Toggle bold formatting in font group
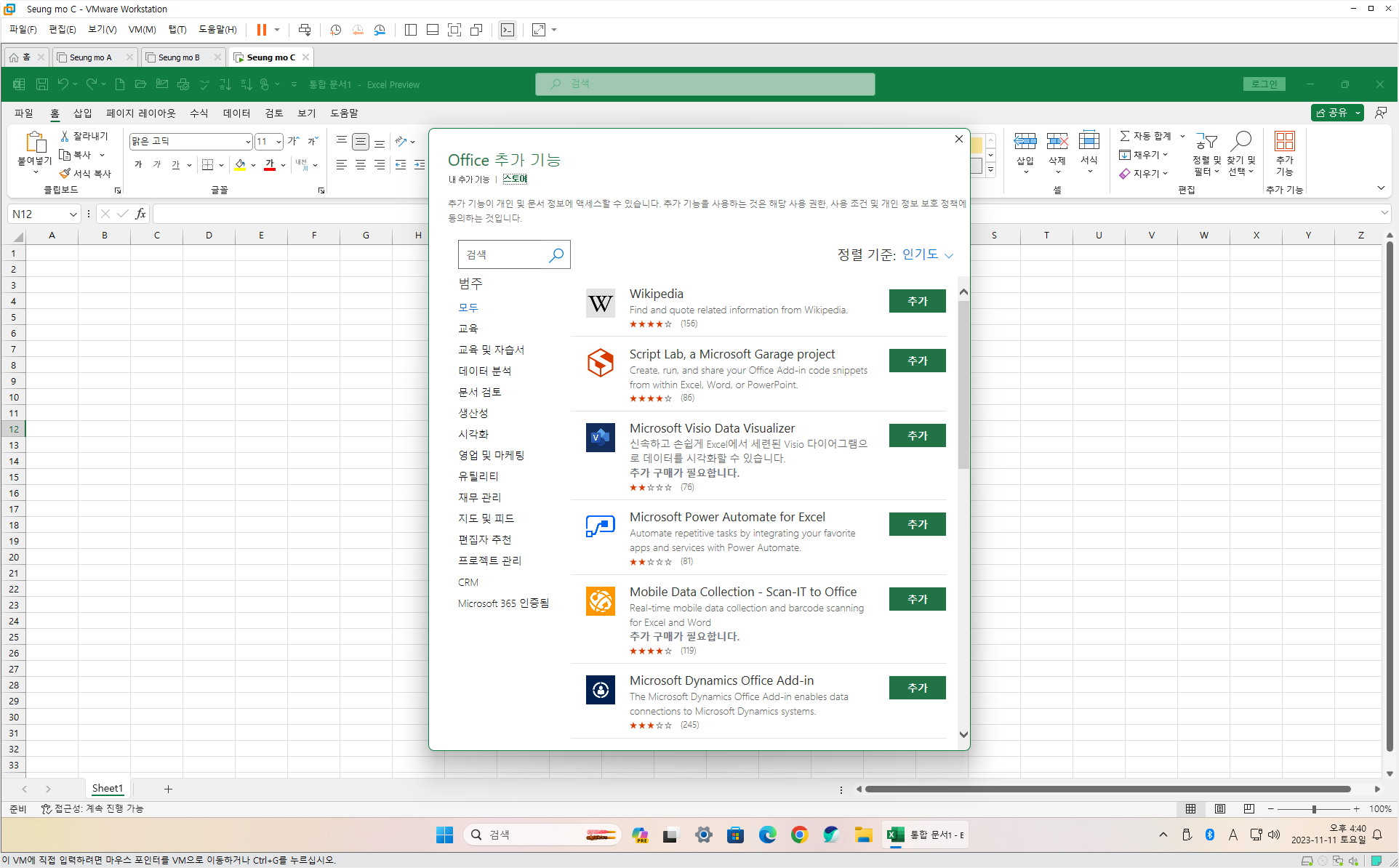This screenshot has height=868, width=1399. pyautogui.click(x=138, y=165)
